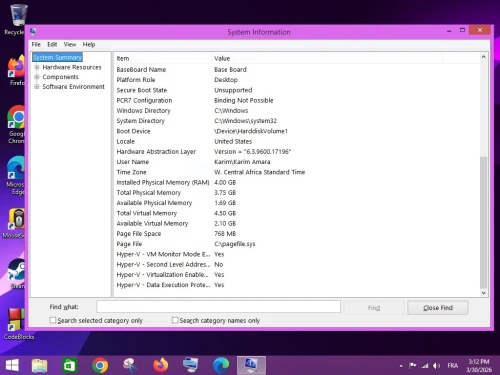Switch the FRA input language indicator
500x375 pixels.
pyautogui.click(x=453, y=366)
